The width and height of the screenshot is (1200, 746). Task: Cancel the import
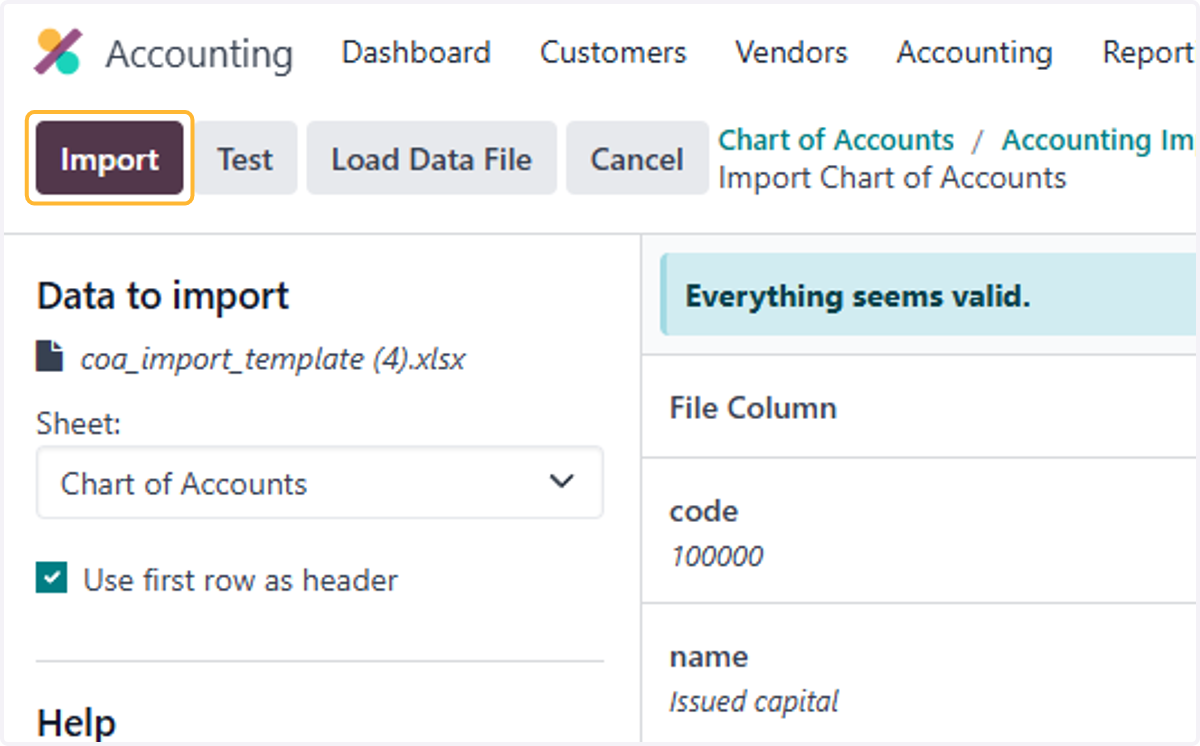[x=637, y=159]
